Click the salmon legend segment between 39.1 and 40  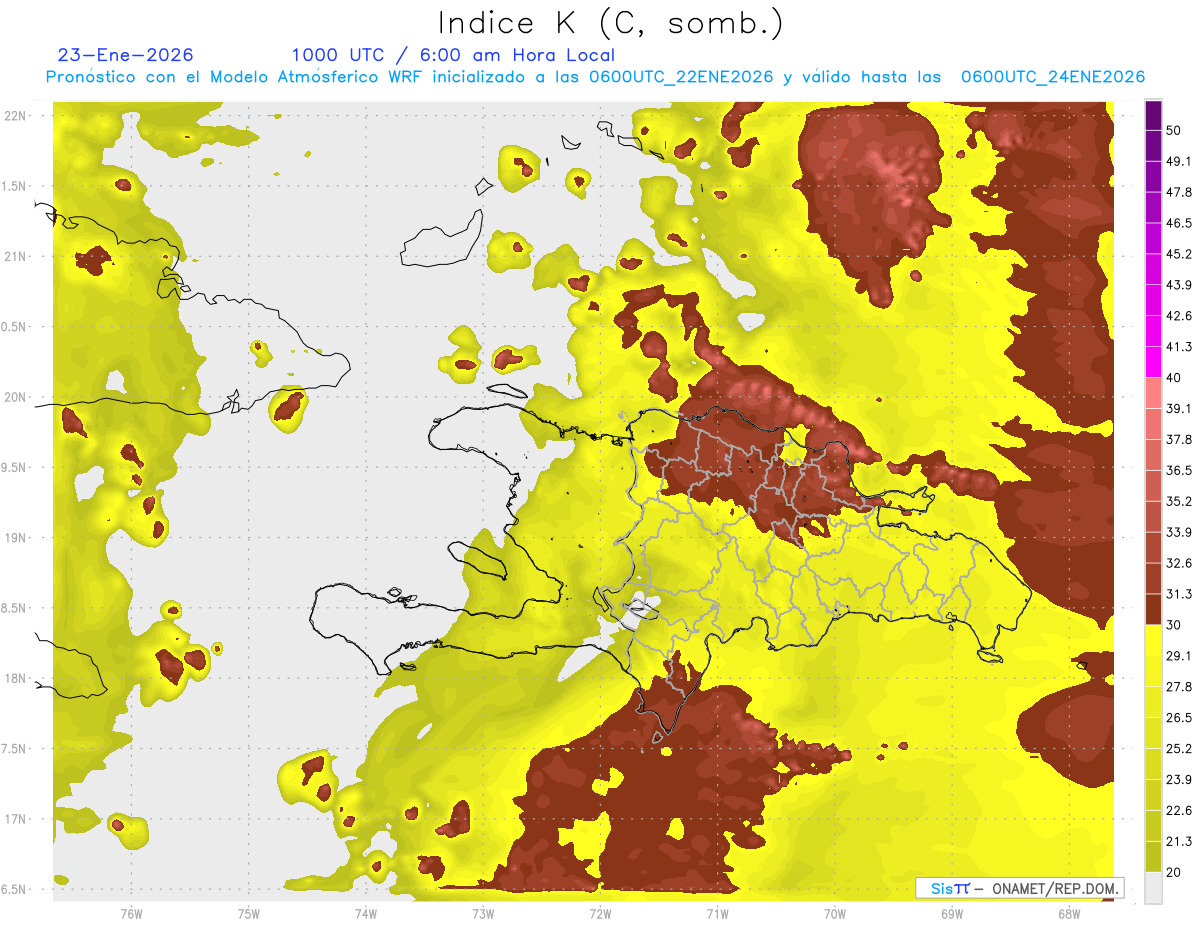[x=1153, y=393]
